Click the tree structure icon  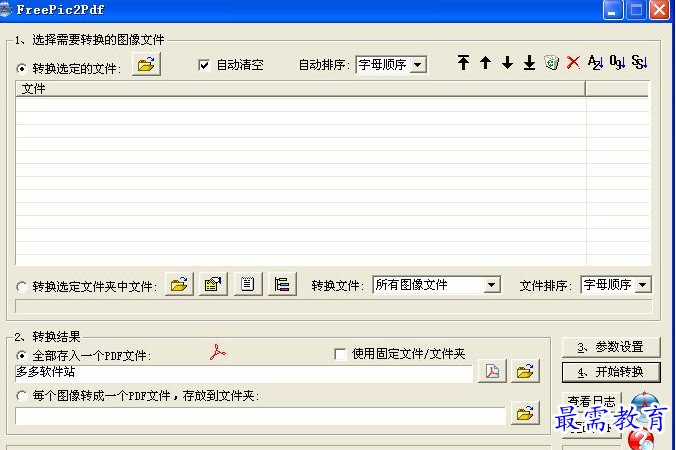coord(282,284)
